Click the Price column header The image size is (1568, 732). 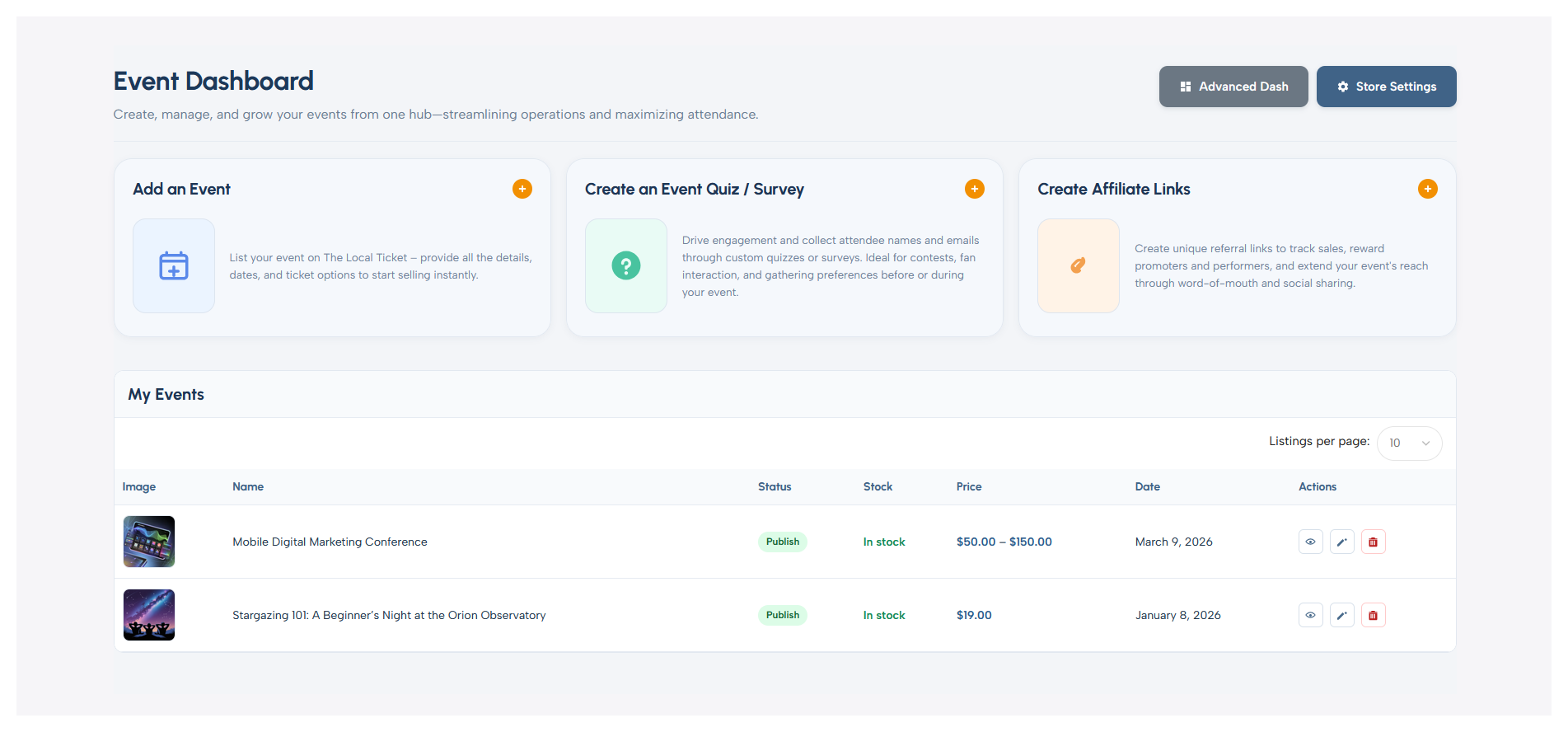[x=969, y=486]
